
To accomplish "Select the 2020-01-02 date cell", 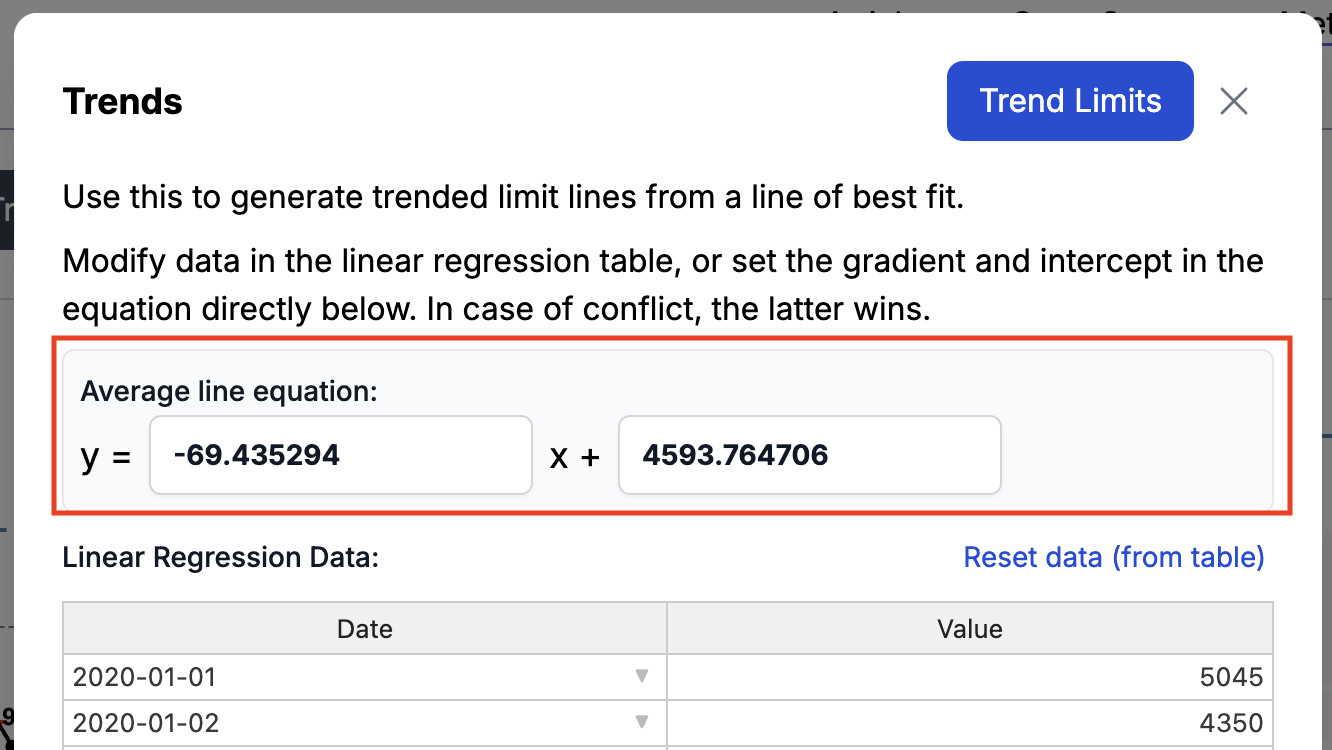I will (x=365, y=723).
